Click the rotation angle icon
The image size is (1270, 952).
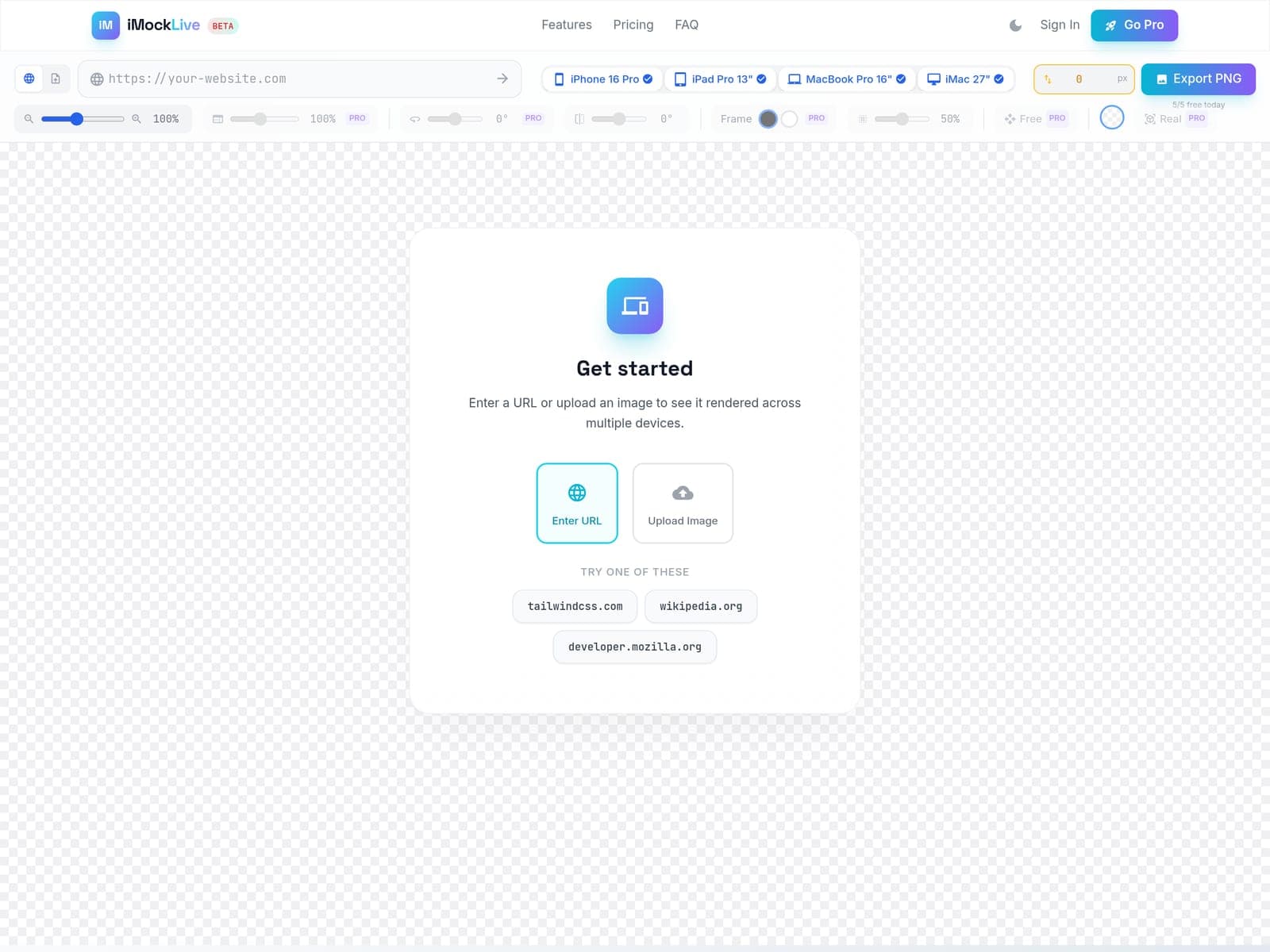(414, 119)
